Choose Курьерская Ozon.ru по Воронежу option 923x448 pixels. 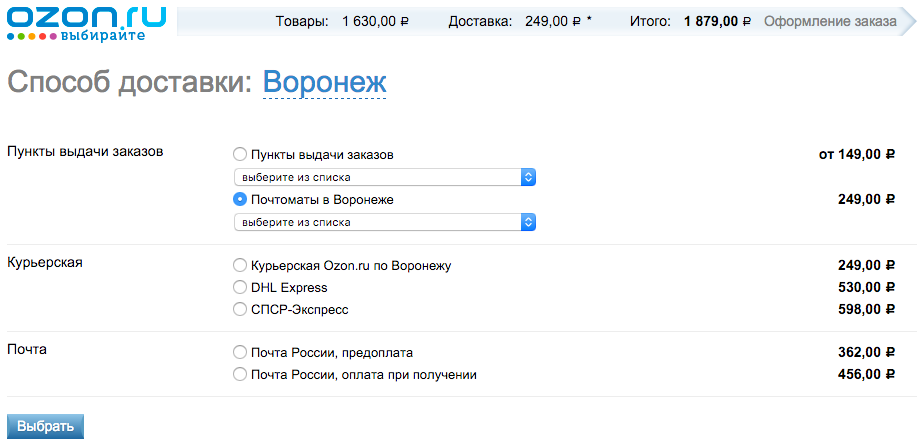240,266
